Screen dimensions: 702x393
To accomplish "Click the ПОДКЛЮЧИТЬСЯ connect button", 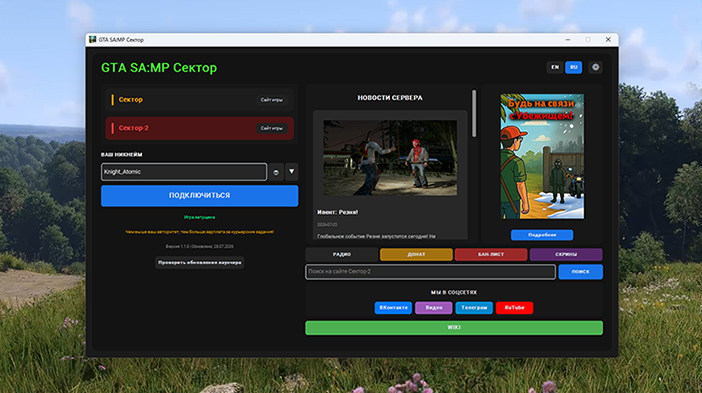I will 200,196.
